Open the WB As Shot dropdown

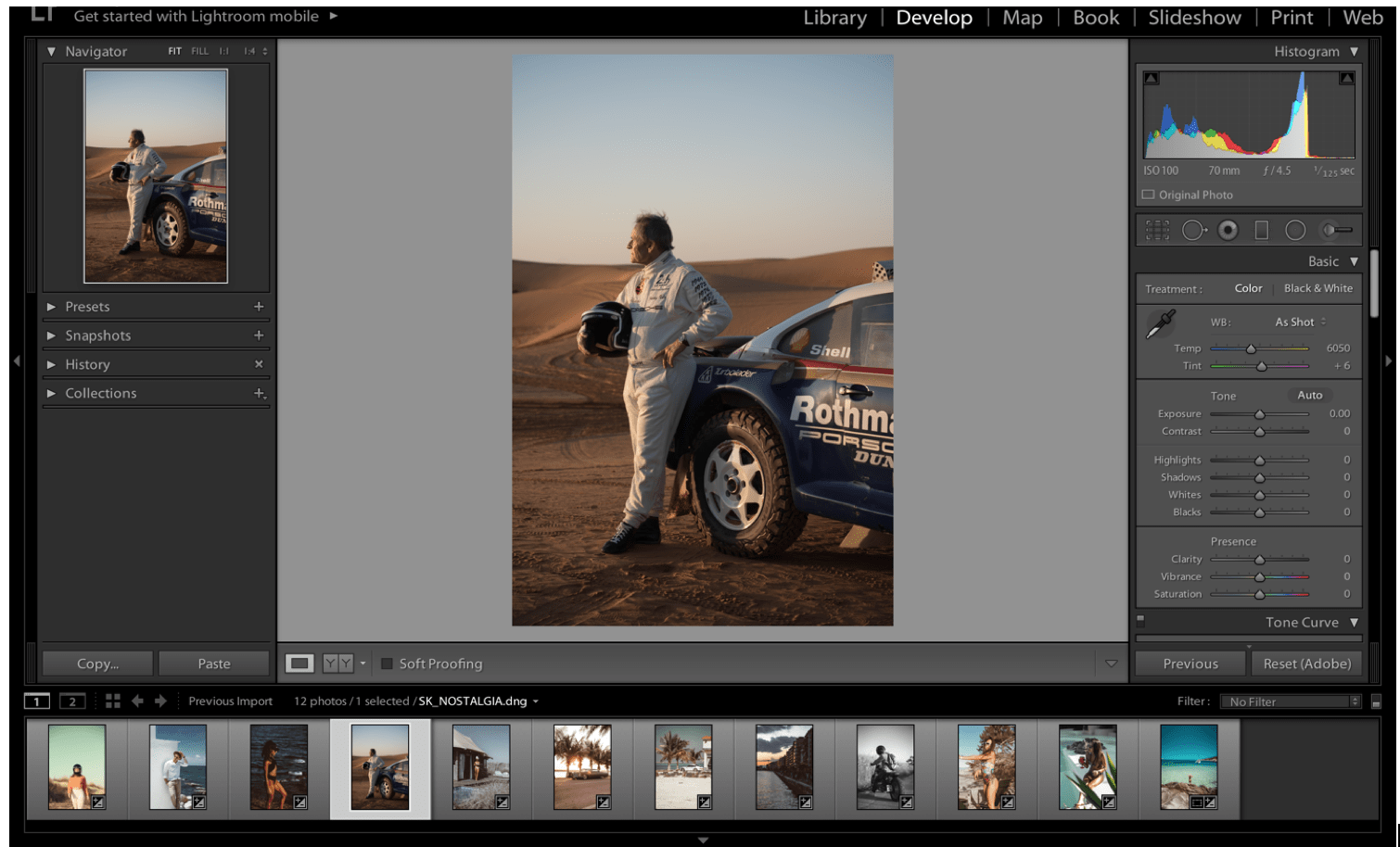click(x=1300, y=322)
